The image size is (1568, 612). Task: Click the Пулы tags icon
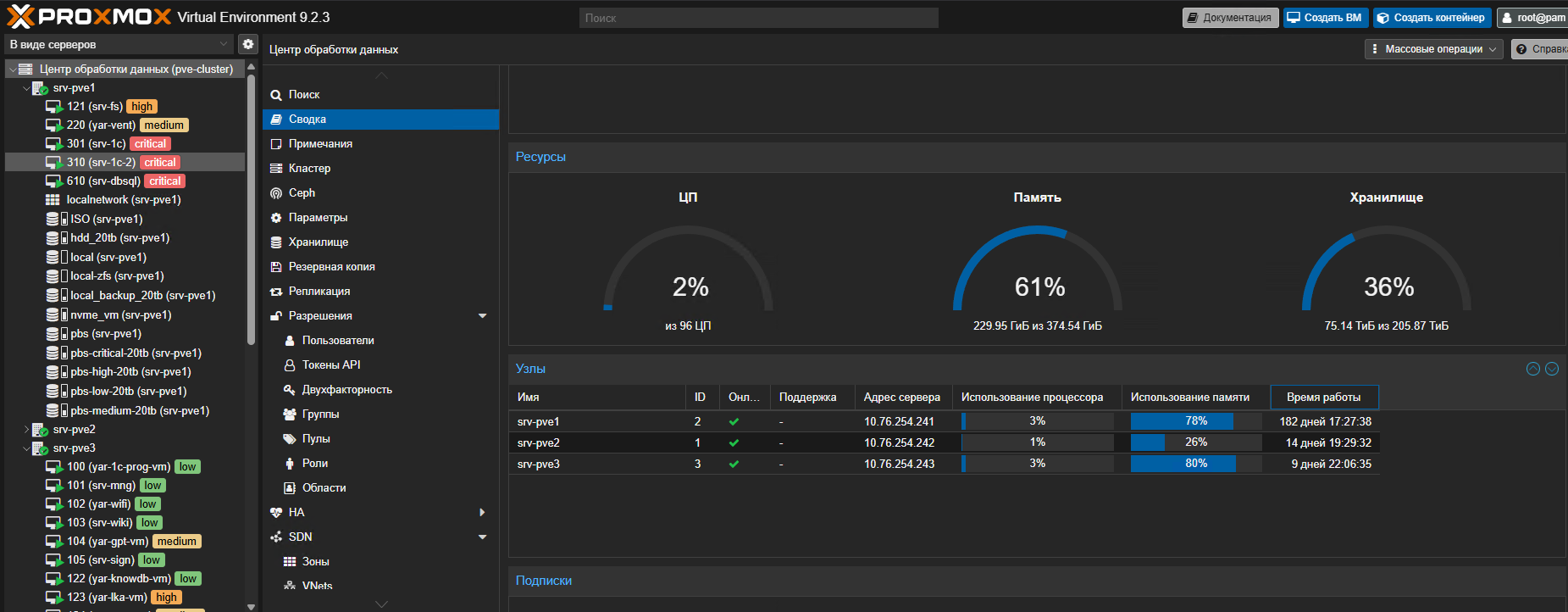coord(290,439)
